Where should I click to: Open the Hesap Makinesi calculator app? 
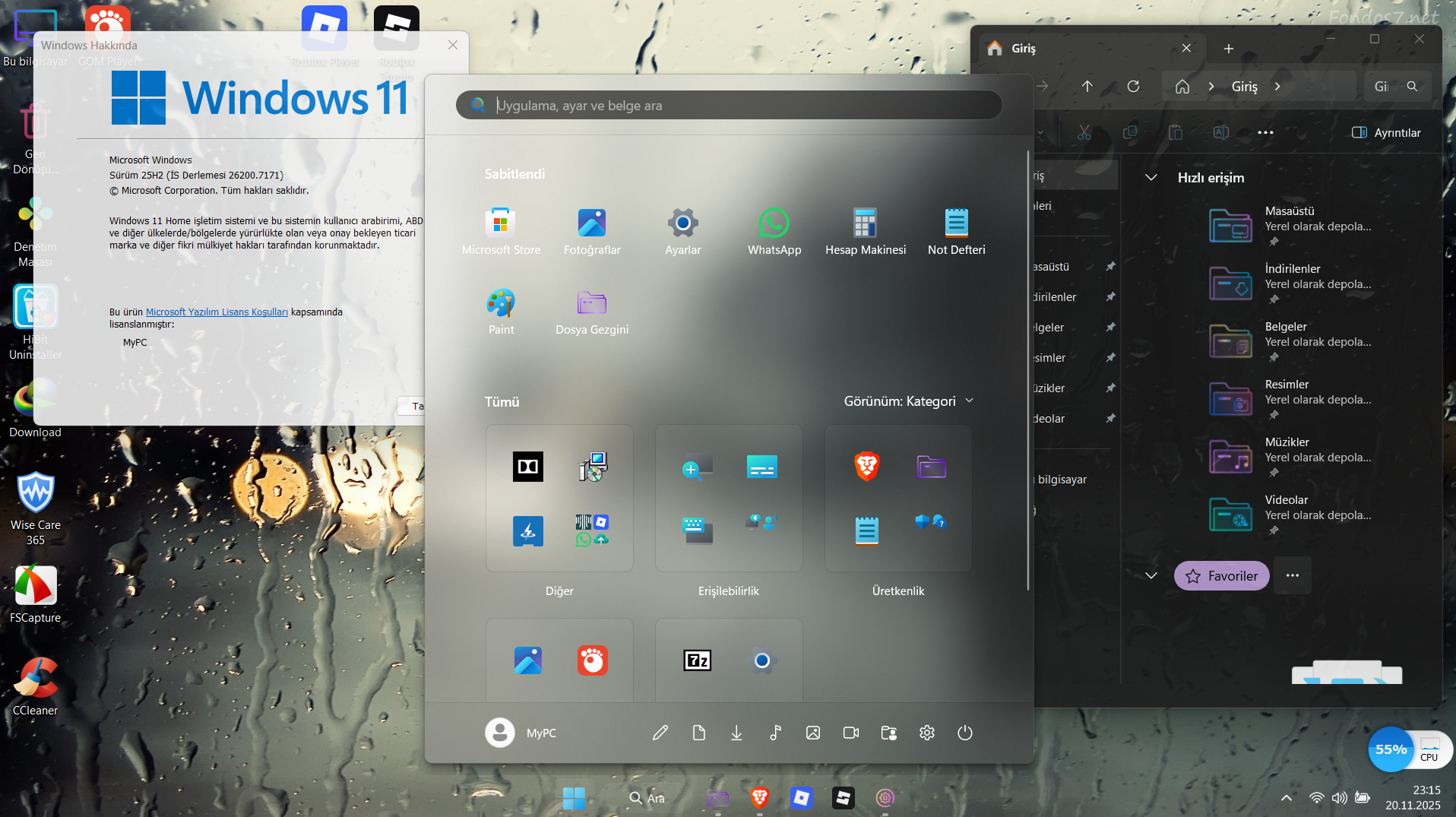coord(866,232)
